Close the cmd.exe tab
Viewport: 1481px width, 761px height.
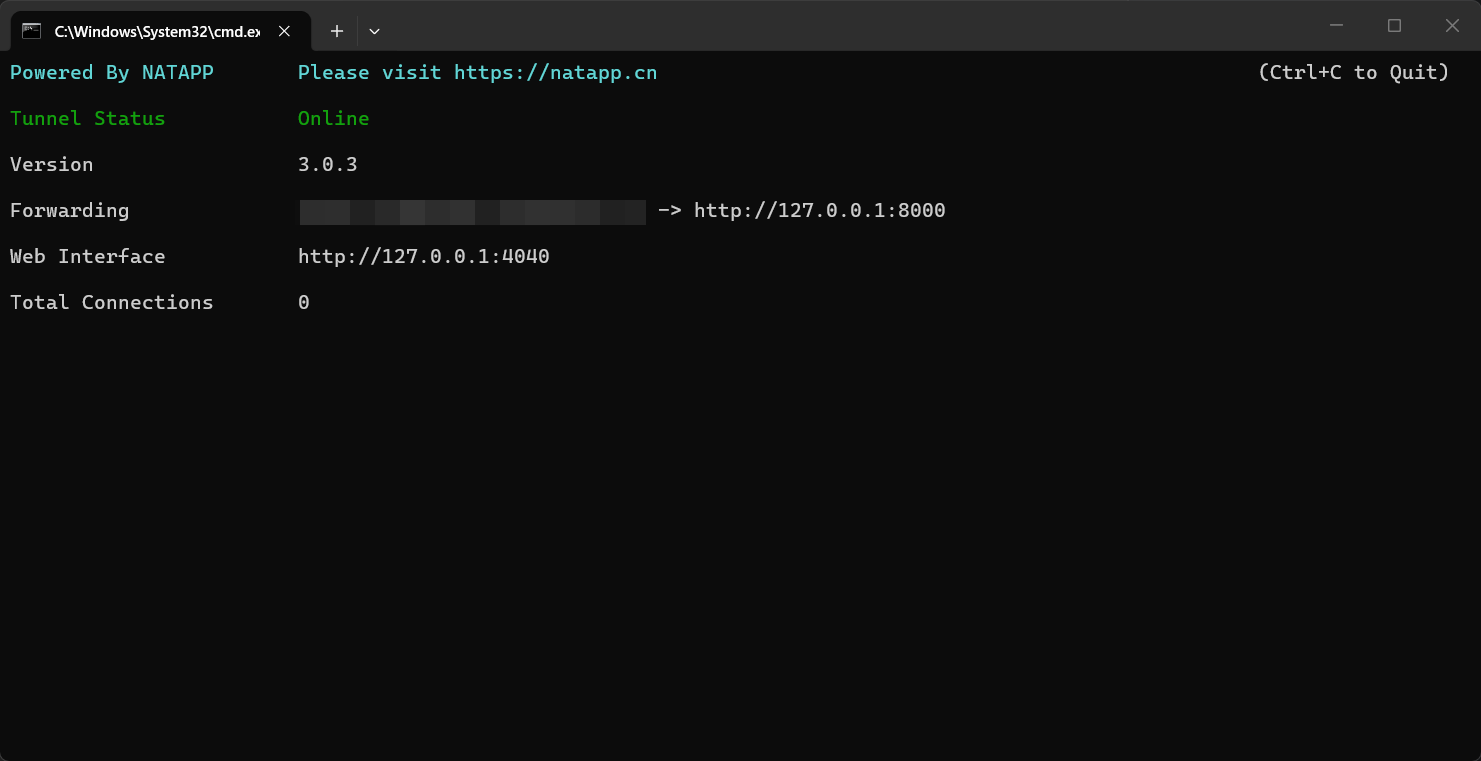coord(284,31)
